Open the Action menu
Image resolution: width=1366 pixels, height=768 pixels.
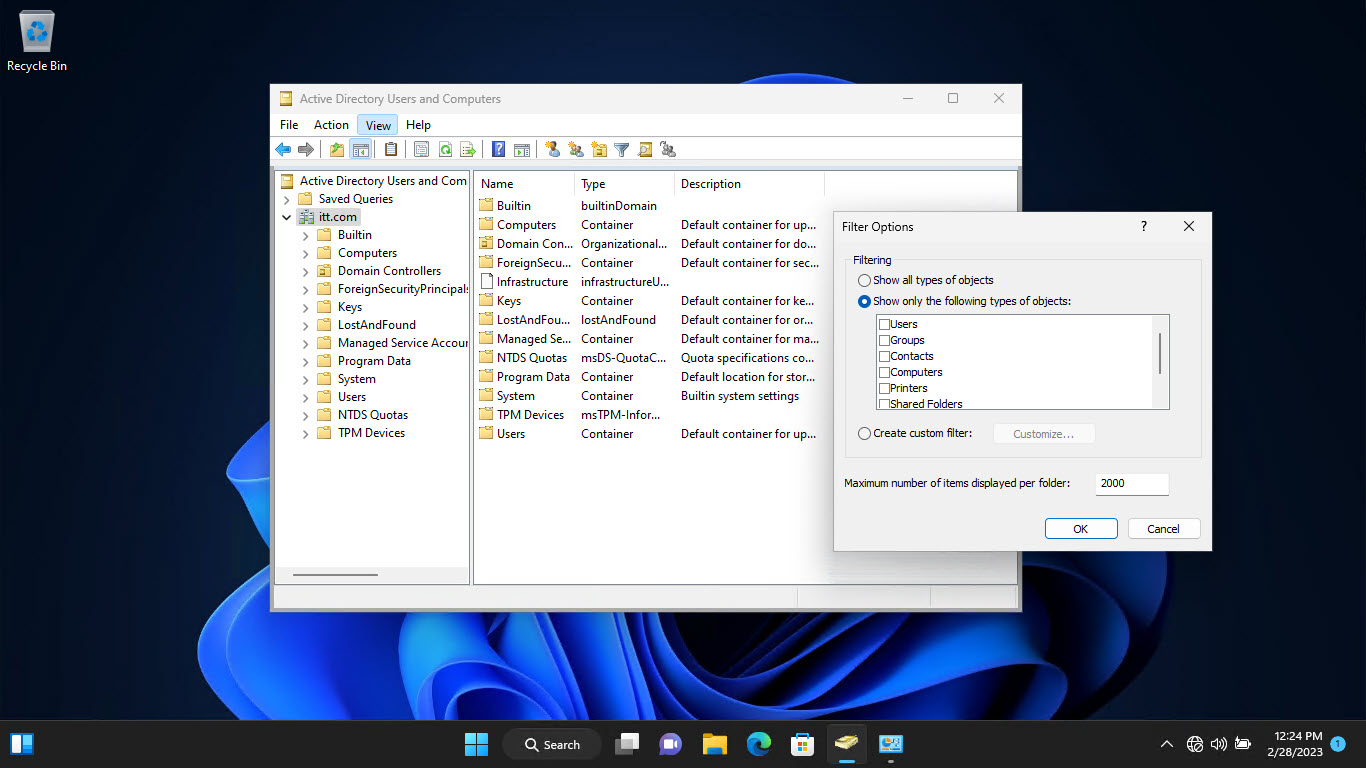click(331, 124)
